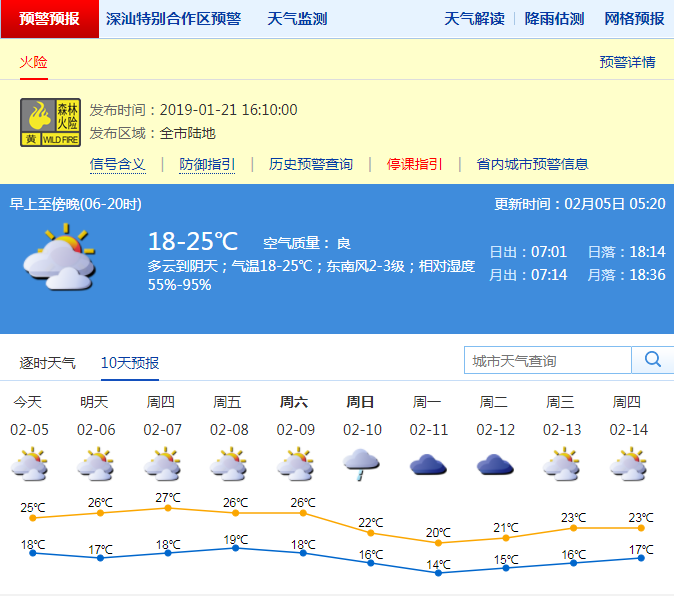Click the dark cloud icon for 02-11
Screen dimensions: 674x596
click(427, 464)
